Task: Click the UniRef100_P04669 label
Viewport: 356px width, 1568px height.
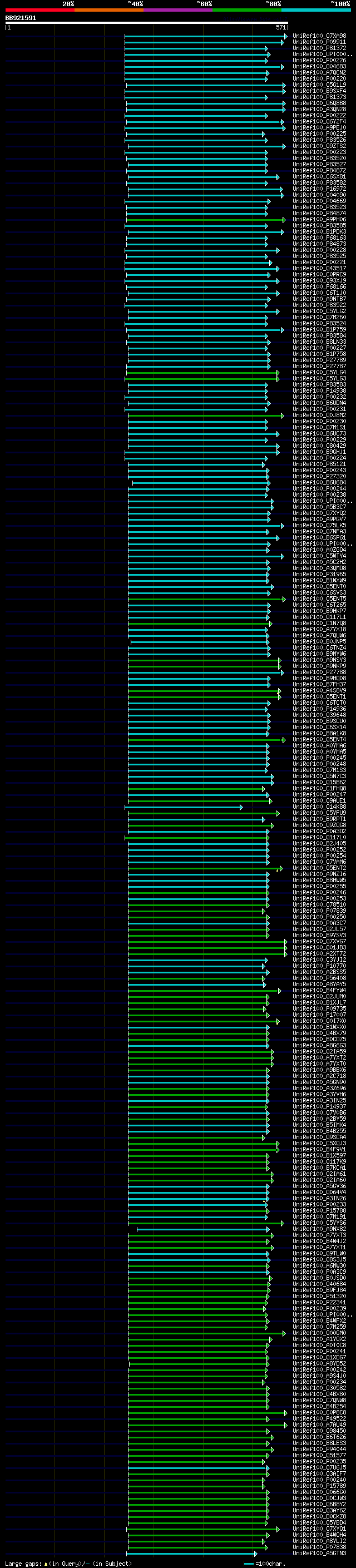Action: click(x=319, y=201)
